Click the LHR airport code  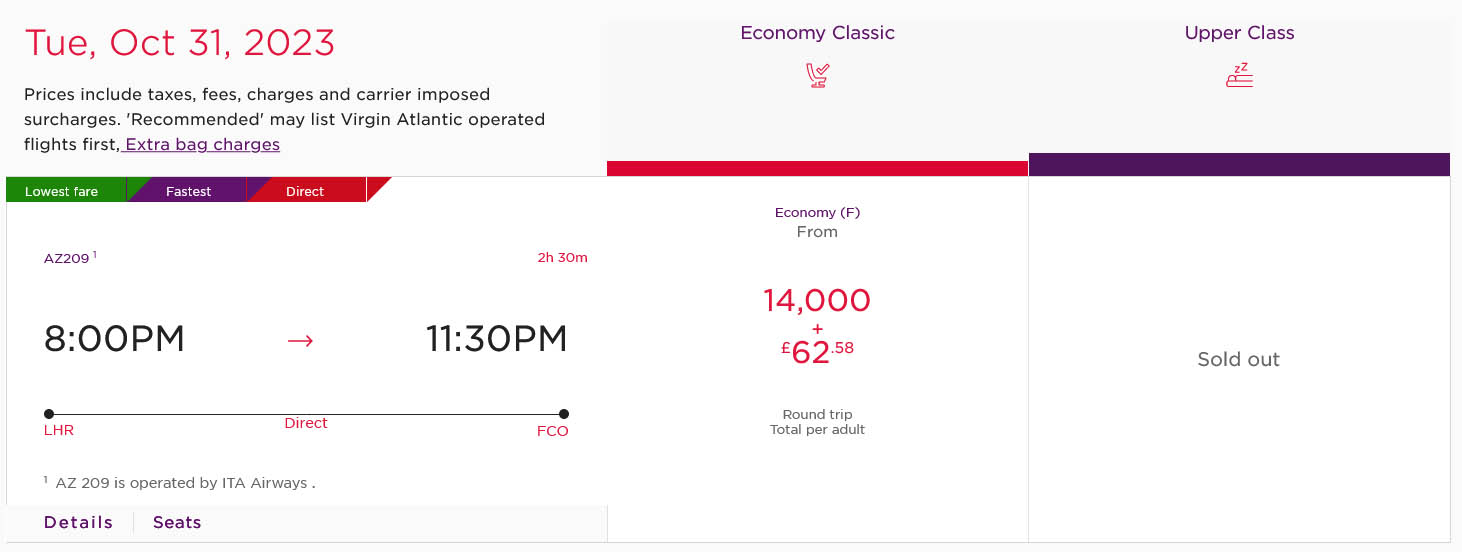59,431
